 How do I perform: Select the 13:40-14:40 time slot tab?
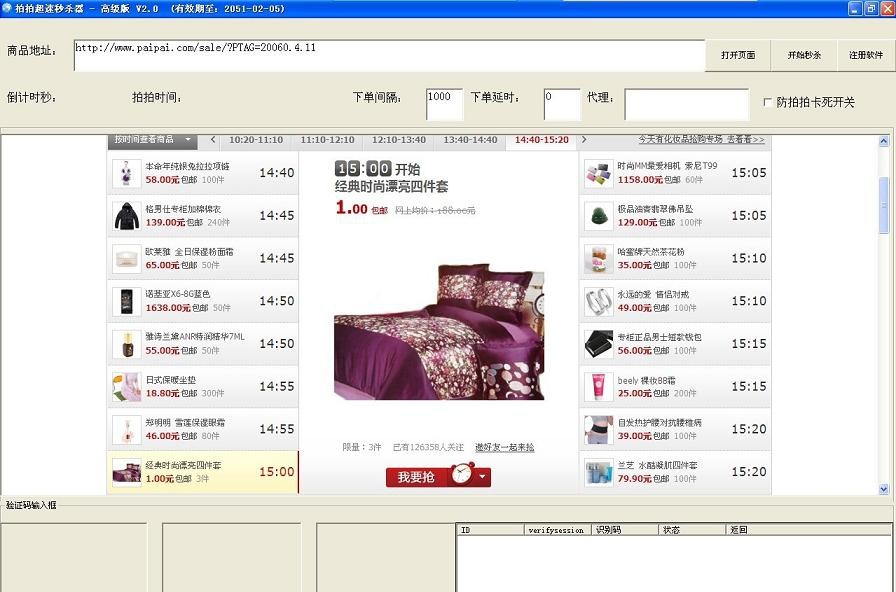tap(471, 140)
